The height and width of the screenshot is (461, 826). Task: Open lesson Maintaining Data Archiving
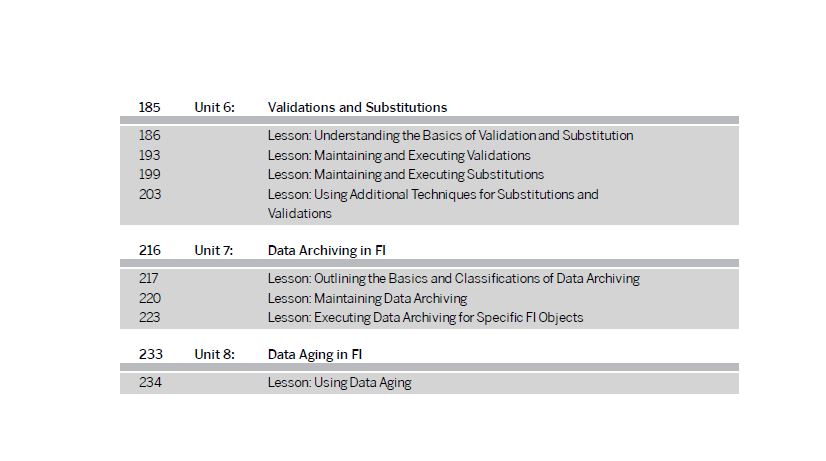367,298
